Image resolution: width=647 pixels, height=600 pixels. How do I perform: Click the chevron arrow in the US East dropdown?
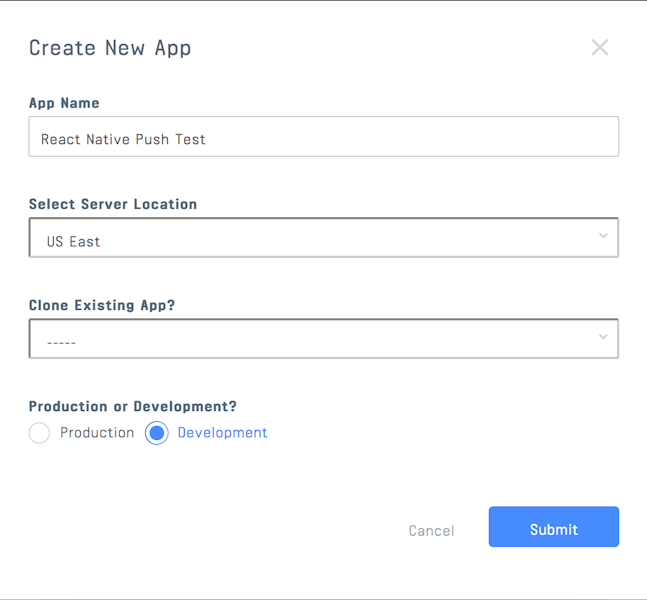(603, 236)
